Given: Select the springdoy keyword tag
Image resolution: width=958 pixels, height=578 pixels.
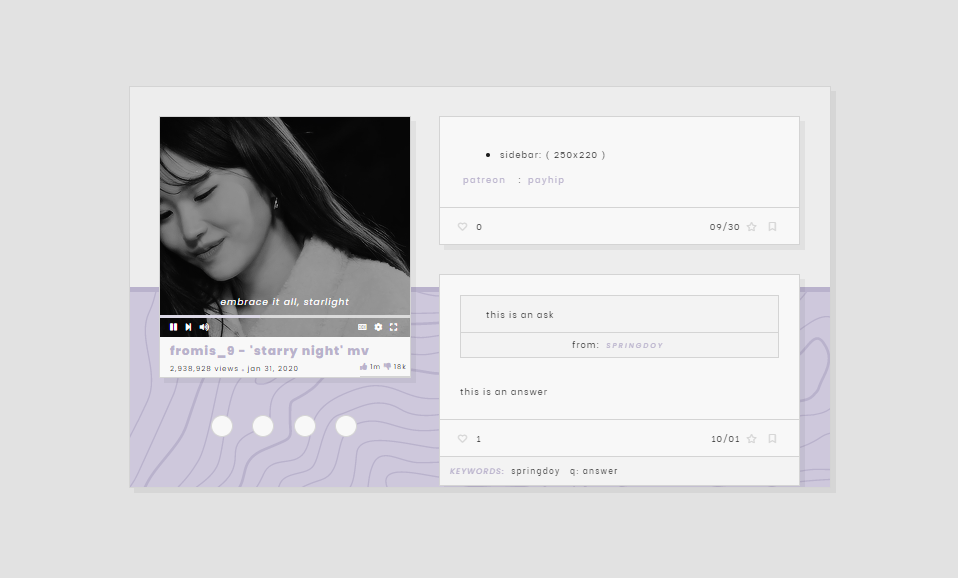Looking at the screenshot, I should point(535,471).
